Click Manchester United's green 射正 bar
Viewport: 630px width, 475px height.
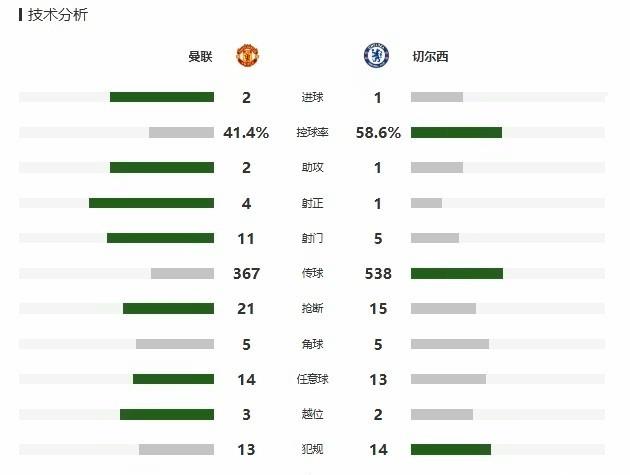point(151,203)
